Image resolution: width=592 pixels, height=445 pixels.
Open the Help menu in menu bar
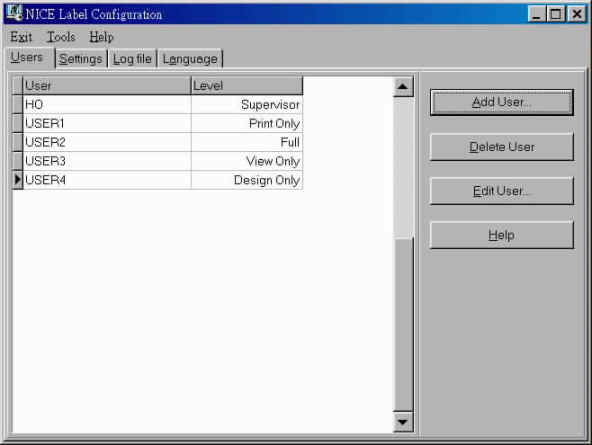[x=101, y=37]
